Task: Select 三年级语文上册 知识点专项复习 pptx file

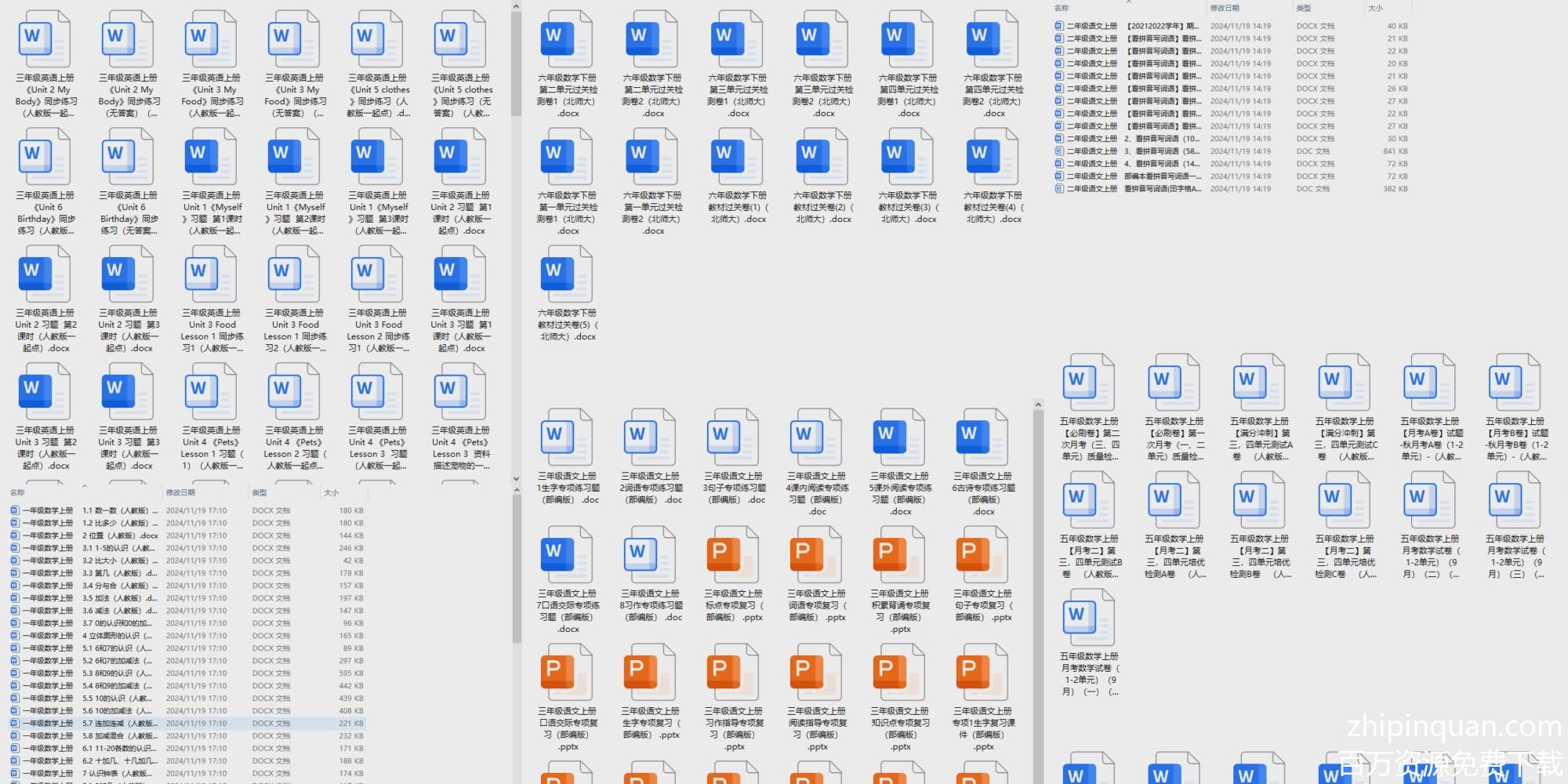Action: pos(899,673)
